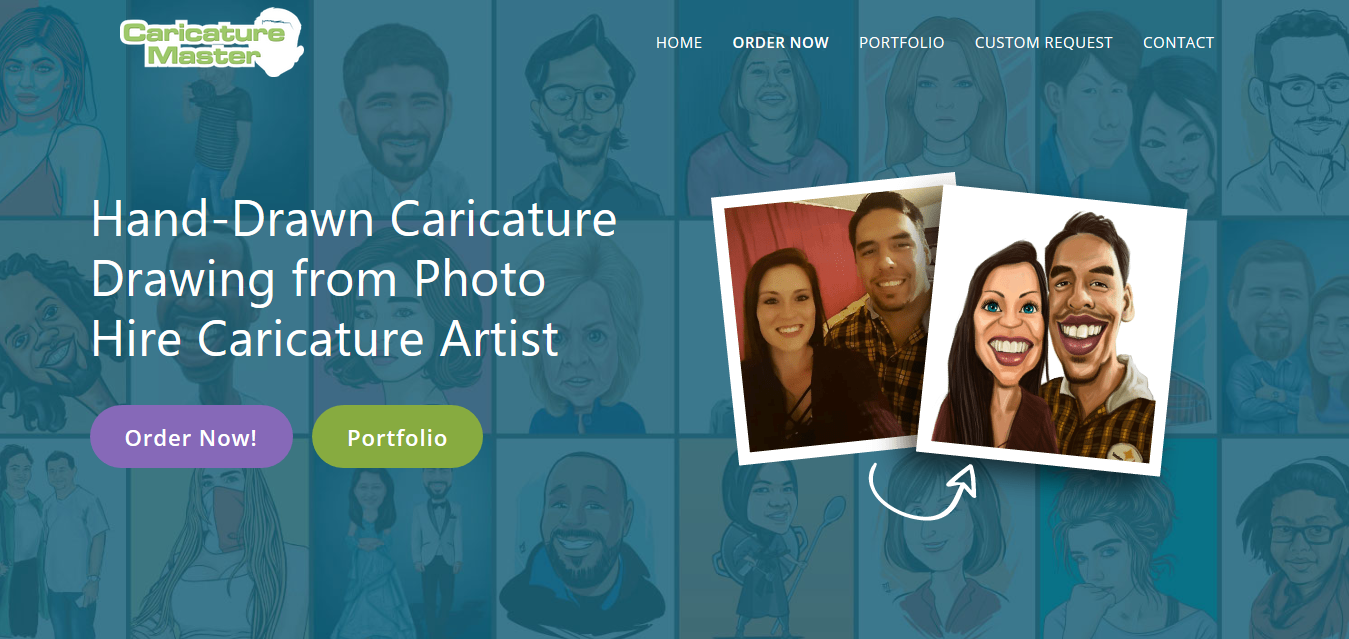
Task: Click the Hire Caricature Artist heading line
Action: [x=325, y=339]
